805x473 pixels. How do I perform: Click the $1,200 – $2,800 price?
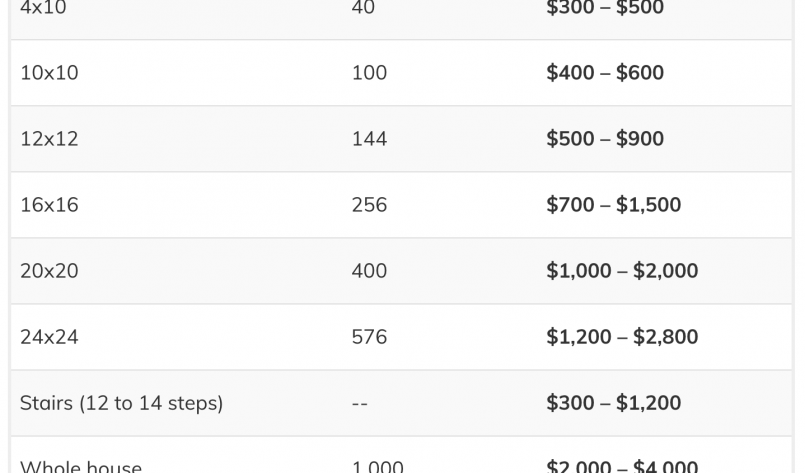click(622, 337)
